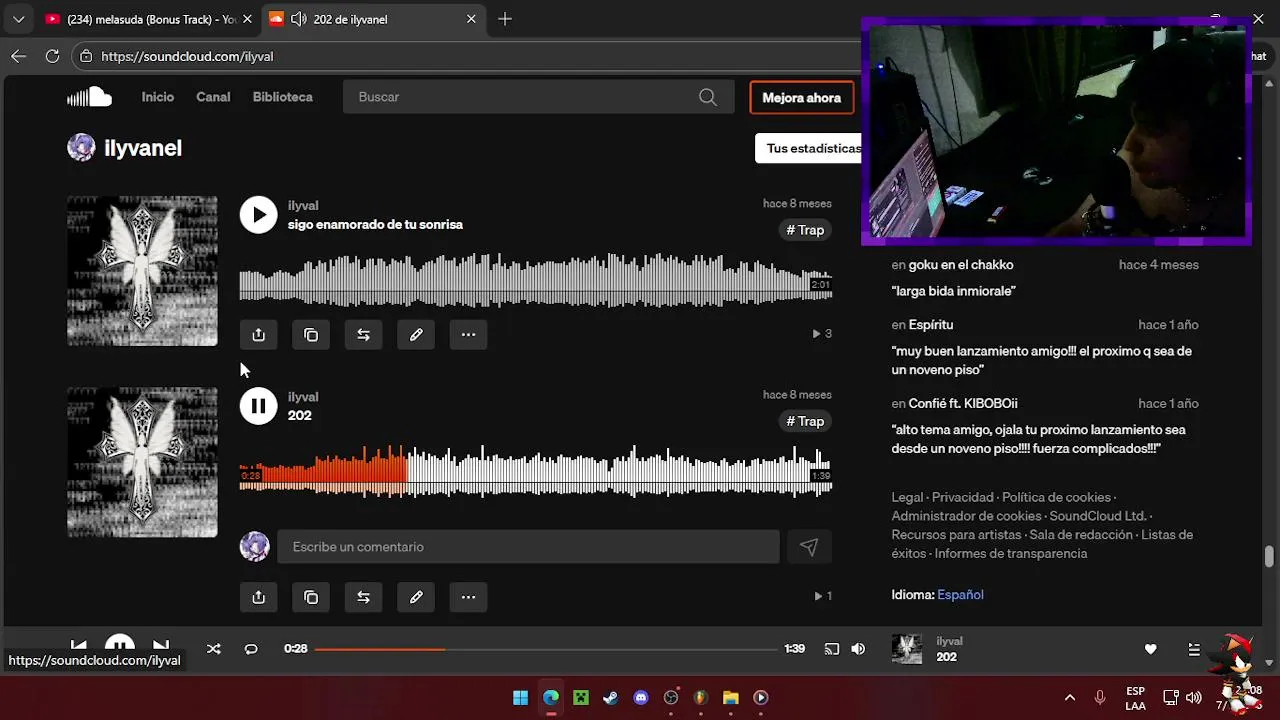Click the Mejora ahora button

(802, 97)
